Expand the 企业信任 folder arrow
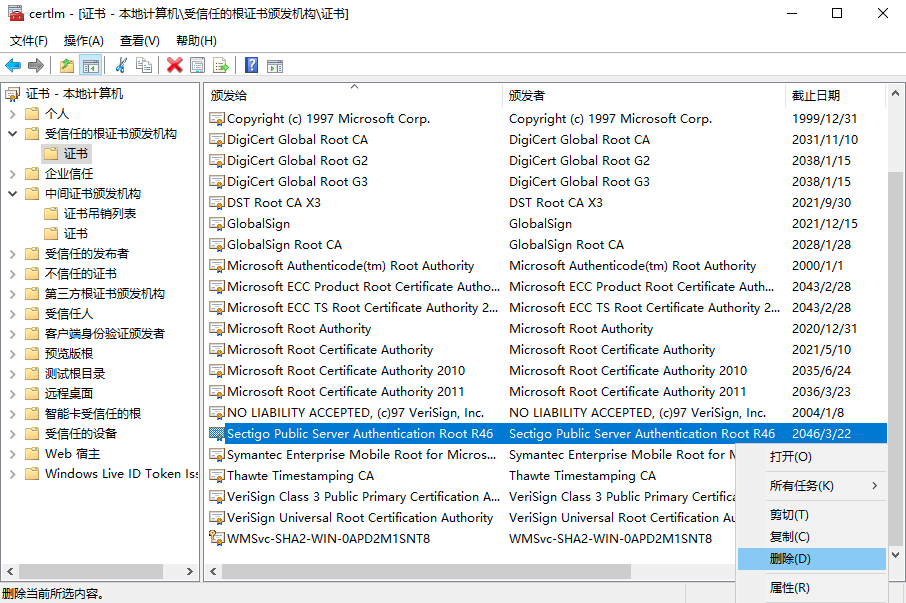The width and height of the screenshot is (906, 603). (12, 174)
